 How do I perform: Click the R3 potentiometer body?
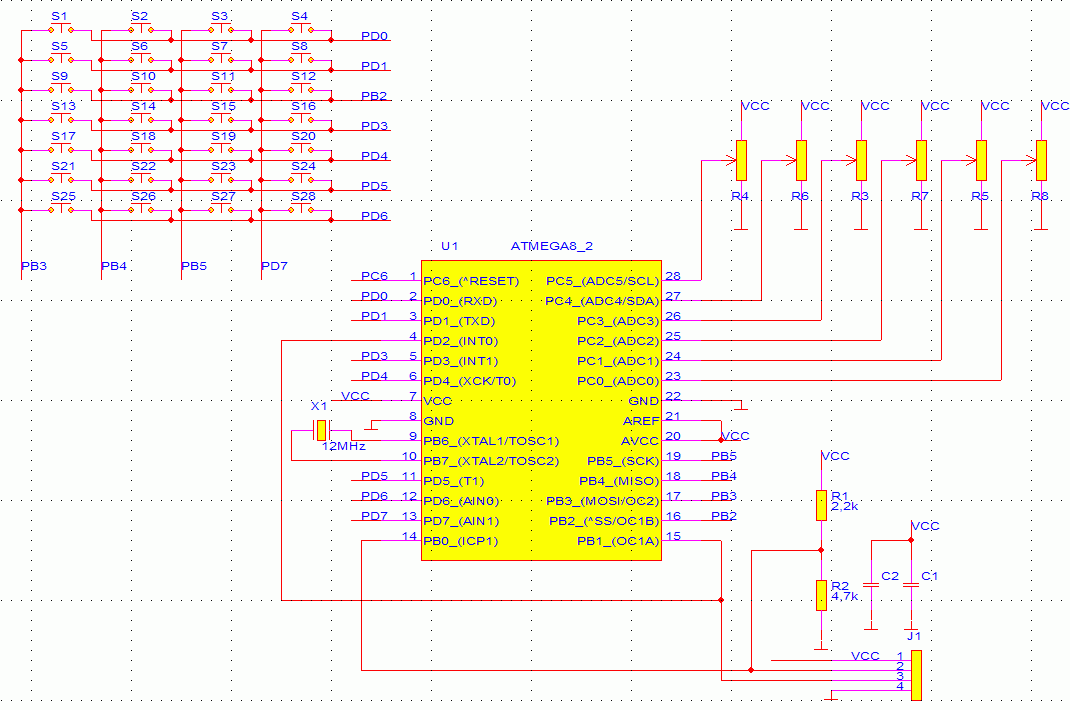(861, 160)
